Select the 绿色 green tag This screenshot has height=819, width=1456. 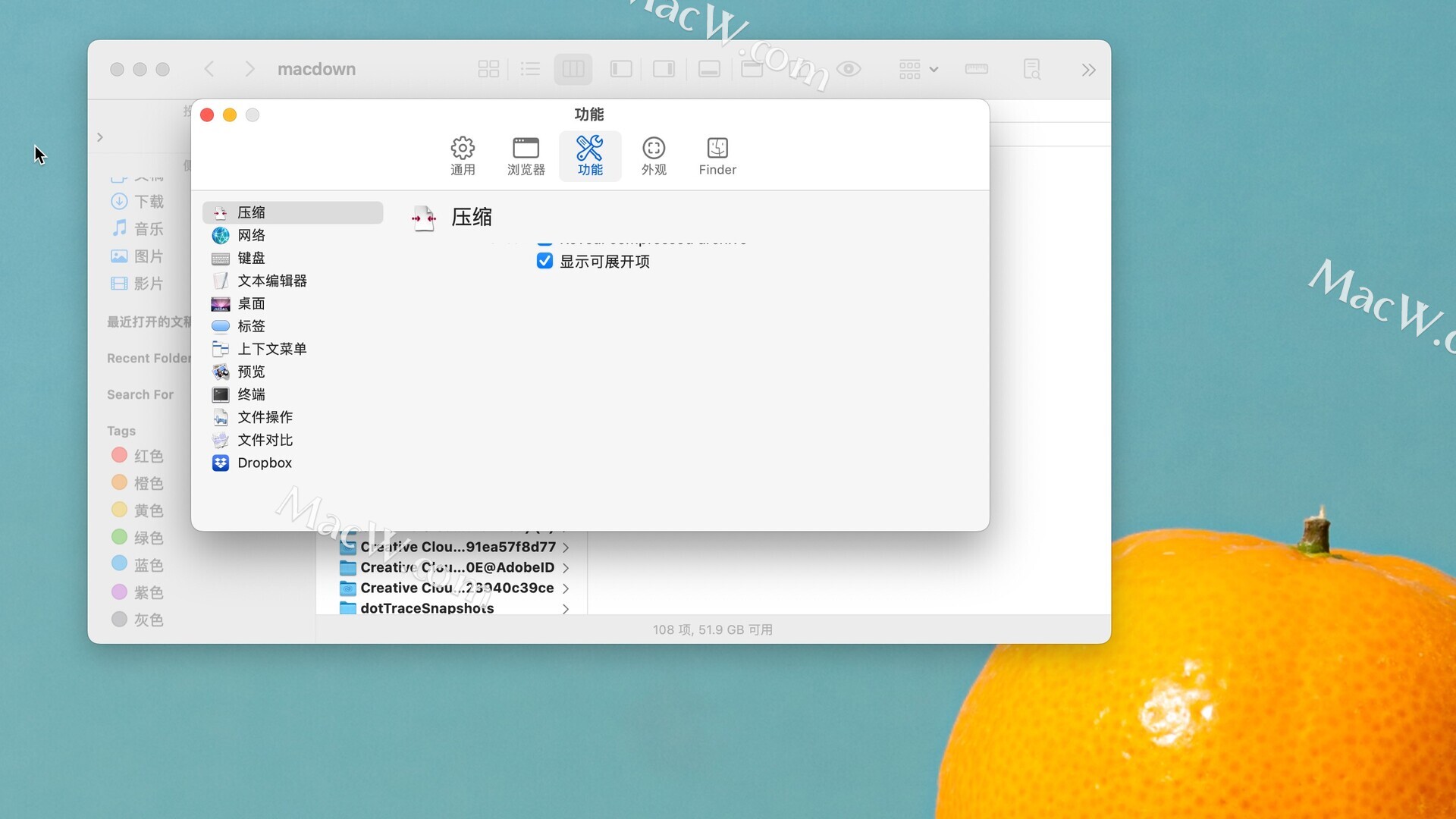tap(137, 538)
